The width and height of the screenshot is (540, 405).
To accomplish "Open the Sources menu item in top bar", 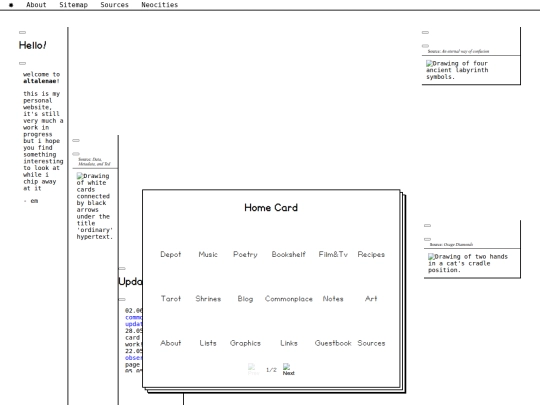I will click(x=114, y=5).
